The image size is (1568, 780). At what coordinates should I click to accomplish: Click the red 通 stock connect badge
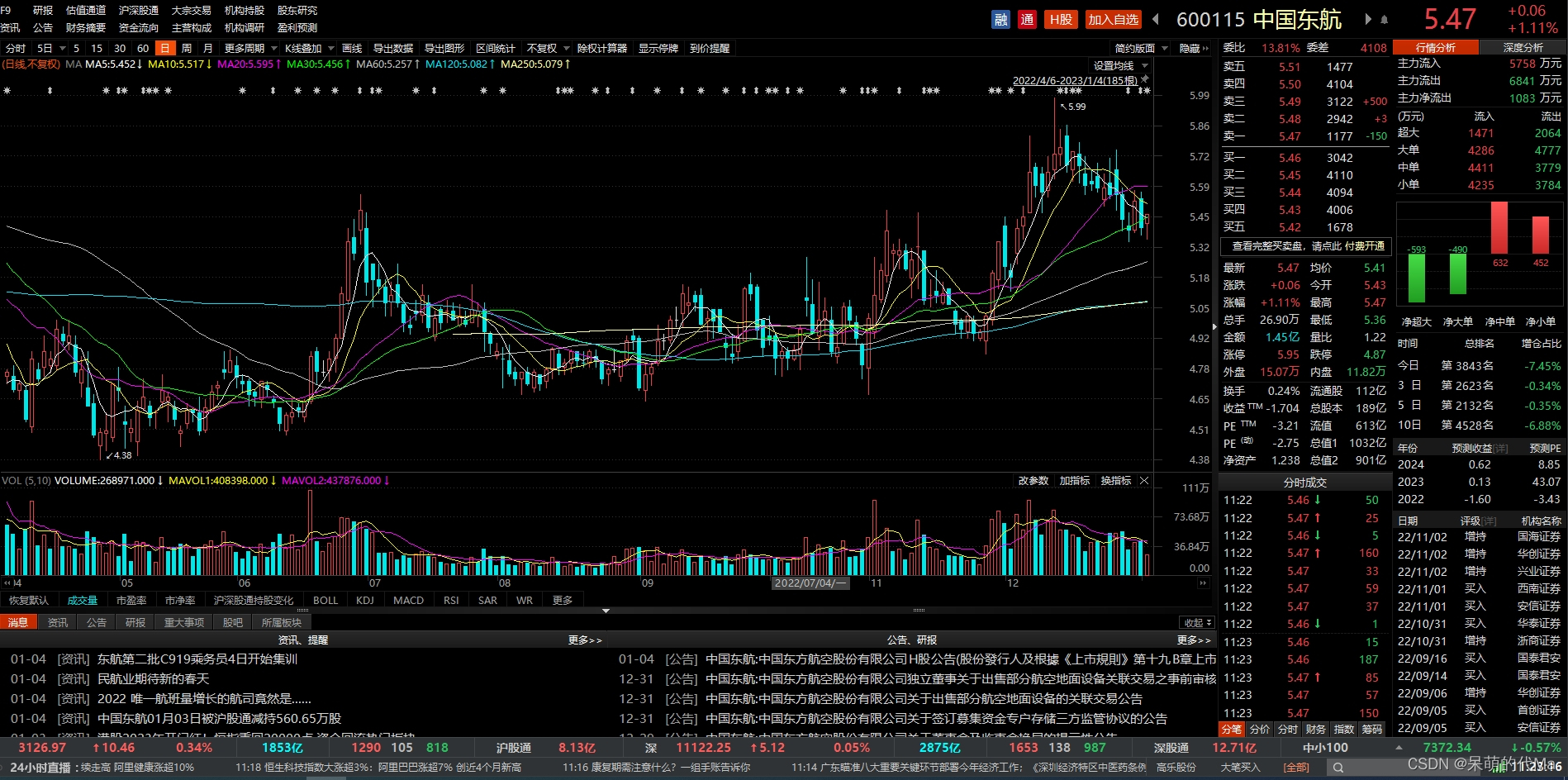tap(1027, 20)
